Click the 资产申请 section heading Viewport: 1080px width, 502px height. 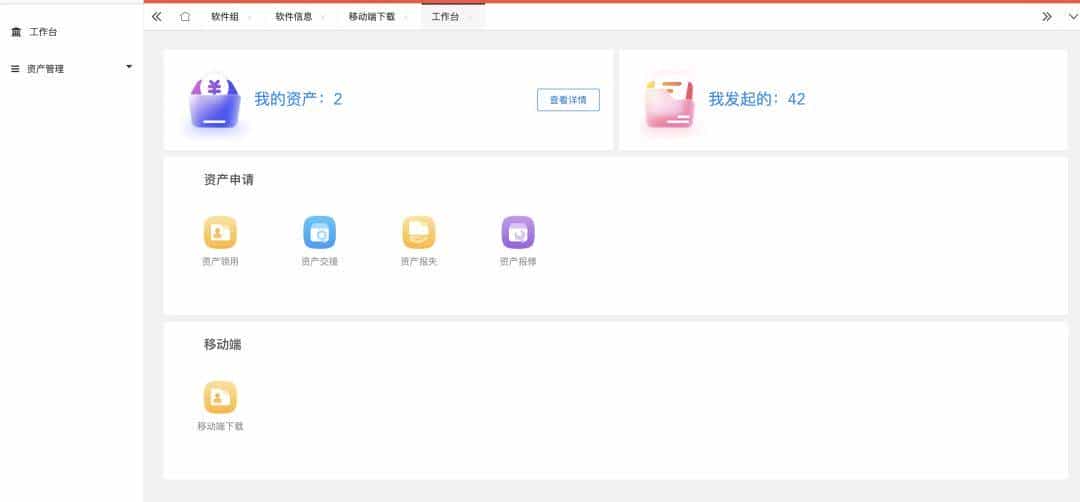click(229, 180)
